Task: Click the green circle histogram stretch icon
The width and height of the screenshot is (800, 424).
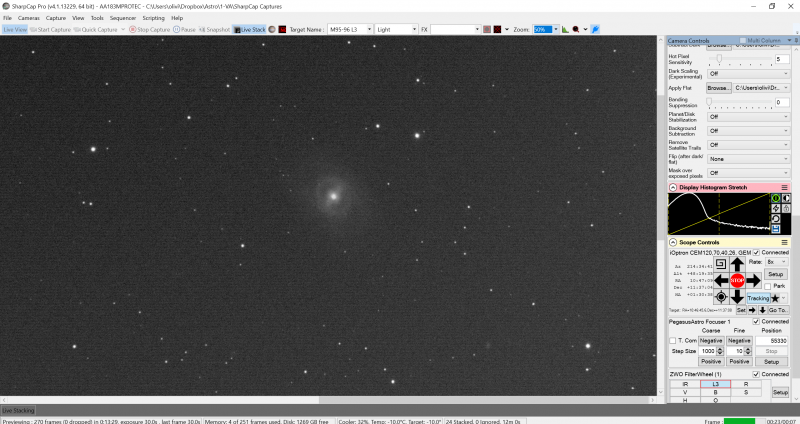Action: pyautogui.click(x=776, y=198)
